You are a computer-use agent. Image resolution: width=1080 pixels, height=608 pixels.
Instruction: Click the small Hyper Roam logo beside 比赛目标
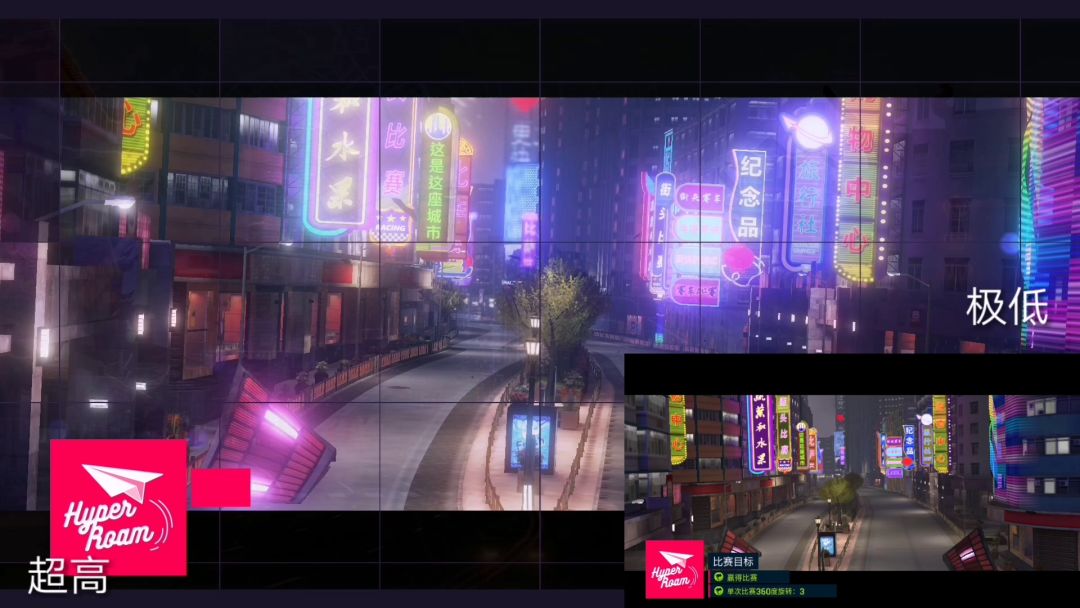(675, 569)
